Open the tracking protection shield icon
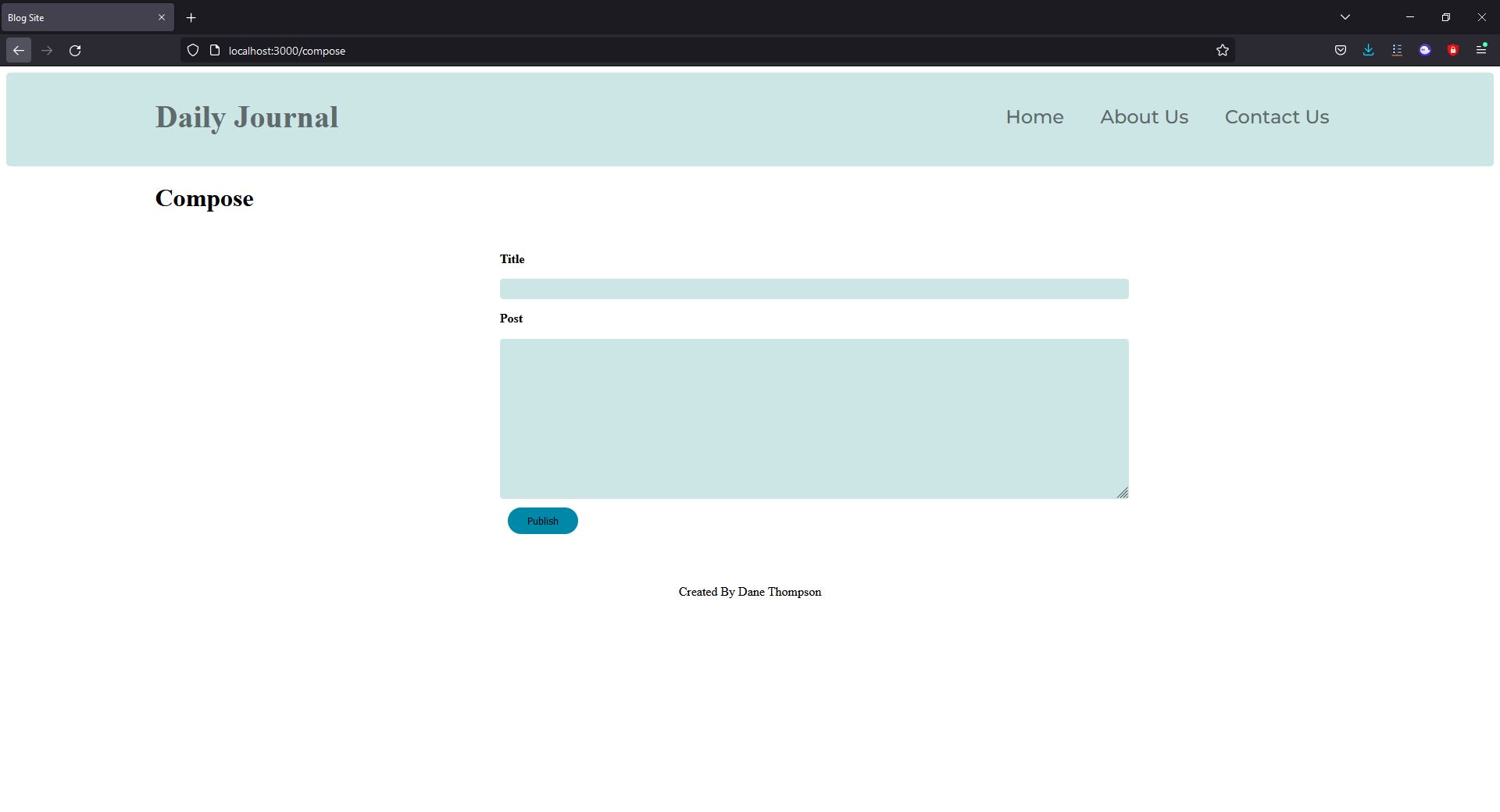 point(193,51)
